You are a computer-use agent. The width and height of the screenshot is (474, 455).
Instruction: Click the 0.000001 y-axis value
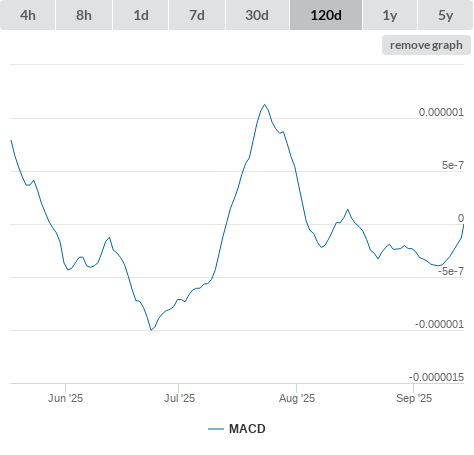pyautogui.click(x=441, y=112)
